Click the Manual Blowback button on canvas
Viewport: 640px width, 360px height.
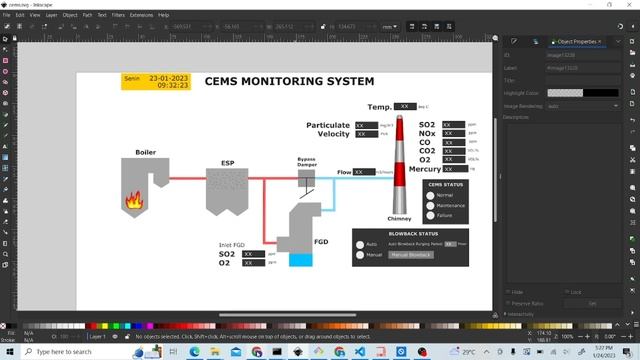(411, 255)
